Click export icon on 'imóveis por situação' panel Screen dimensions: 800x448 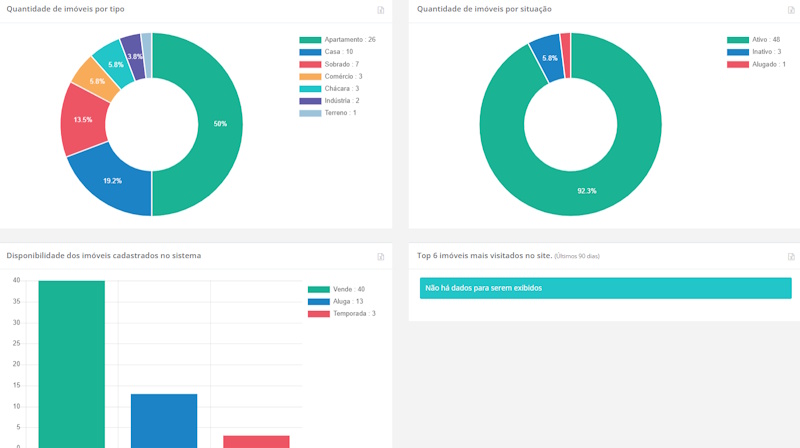click(791, 10)
